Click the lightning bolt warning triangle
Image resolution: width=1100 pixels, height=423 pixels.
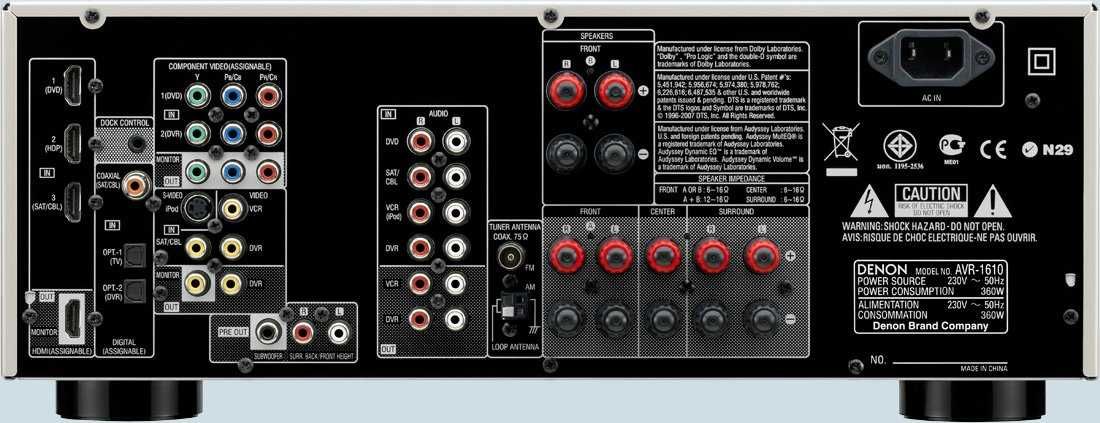point(869,202)
